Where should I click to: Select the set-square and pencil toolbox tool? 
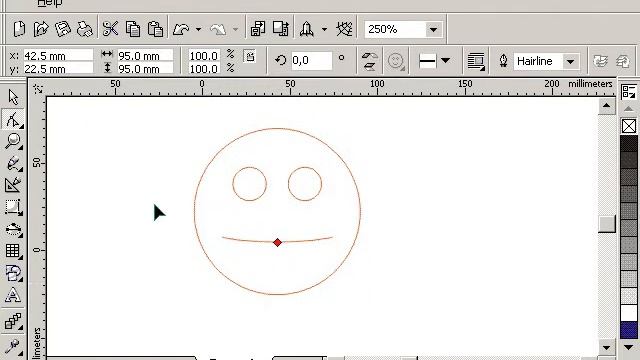pyautogui.click(x=13, y=185)
